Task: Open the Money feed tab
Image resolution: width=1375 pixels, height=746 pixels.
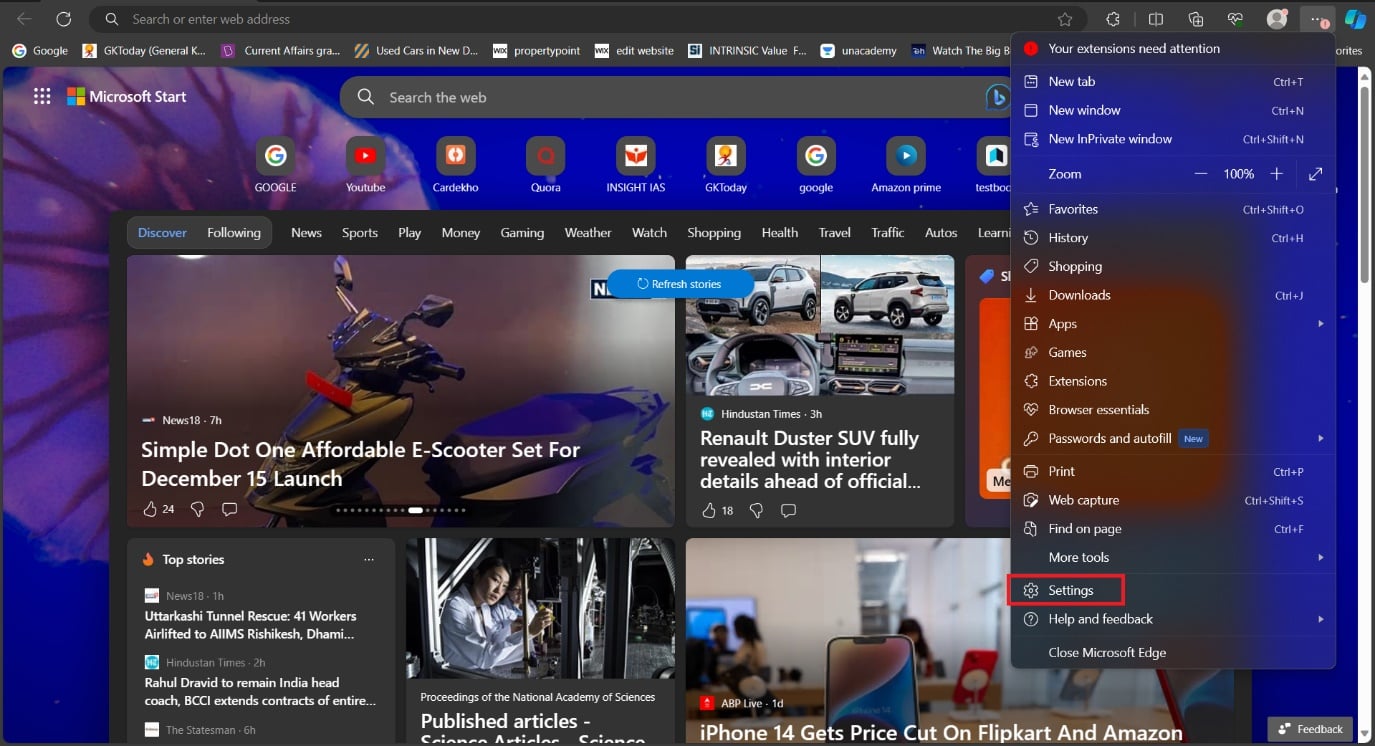Action: coord(461,232)
